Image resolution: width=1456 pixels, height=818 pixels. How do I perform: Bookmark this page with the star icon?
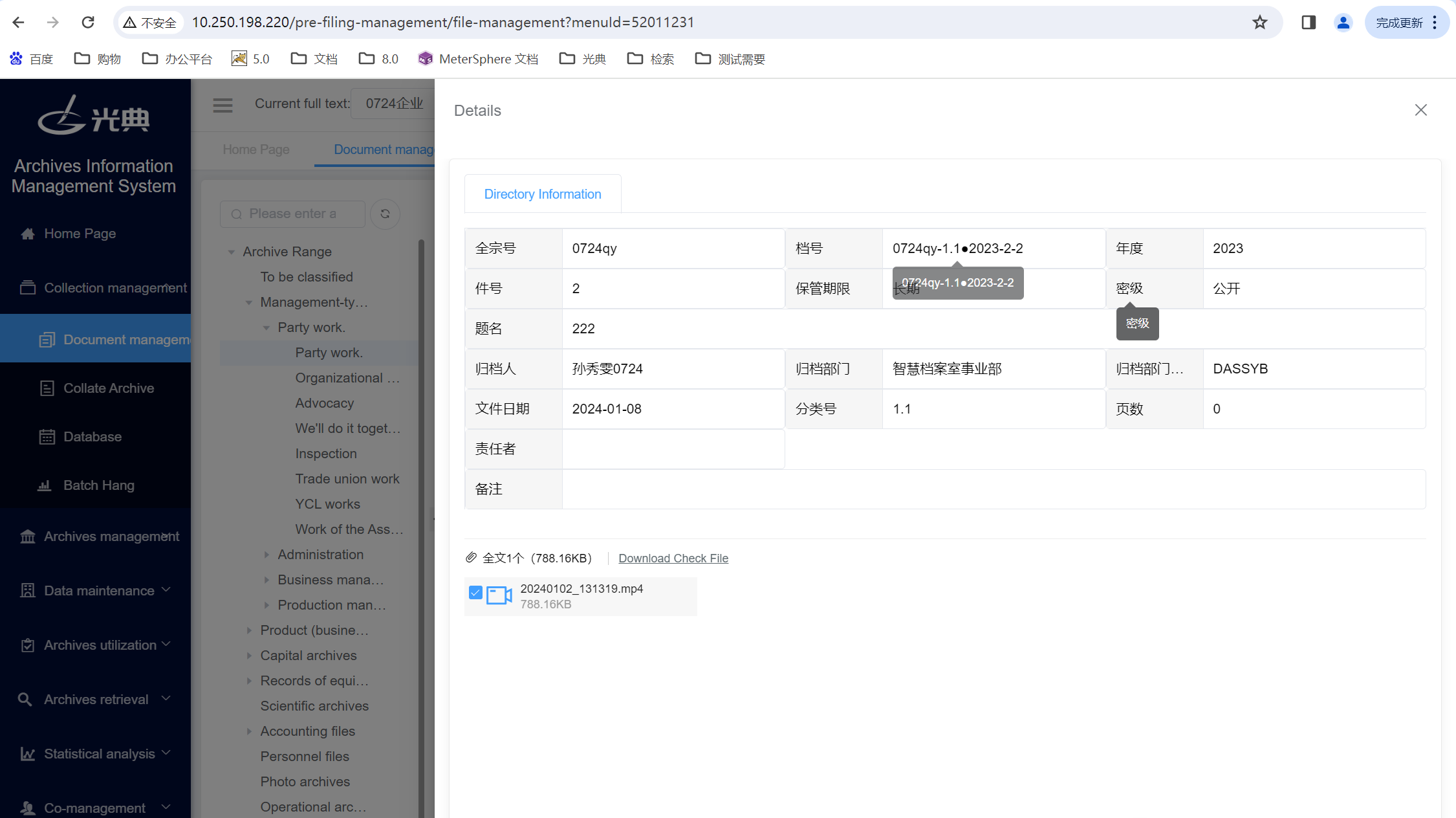pyautogui.click(x=1259, y=23)
